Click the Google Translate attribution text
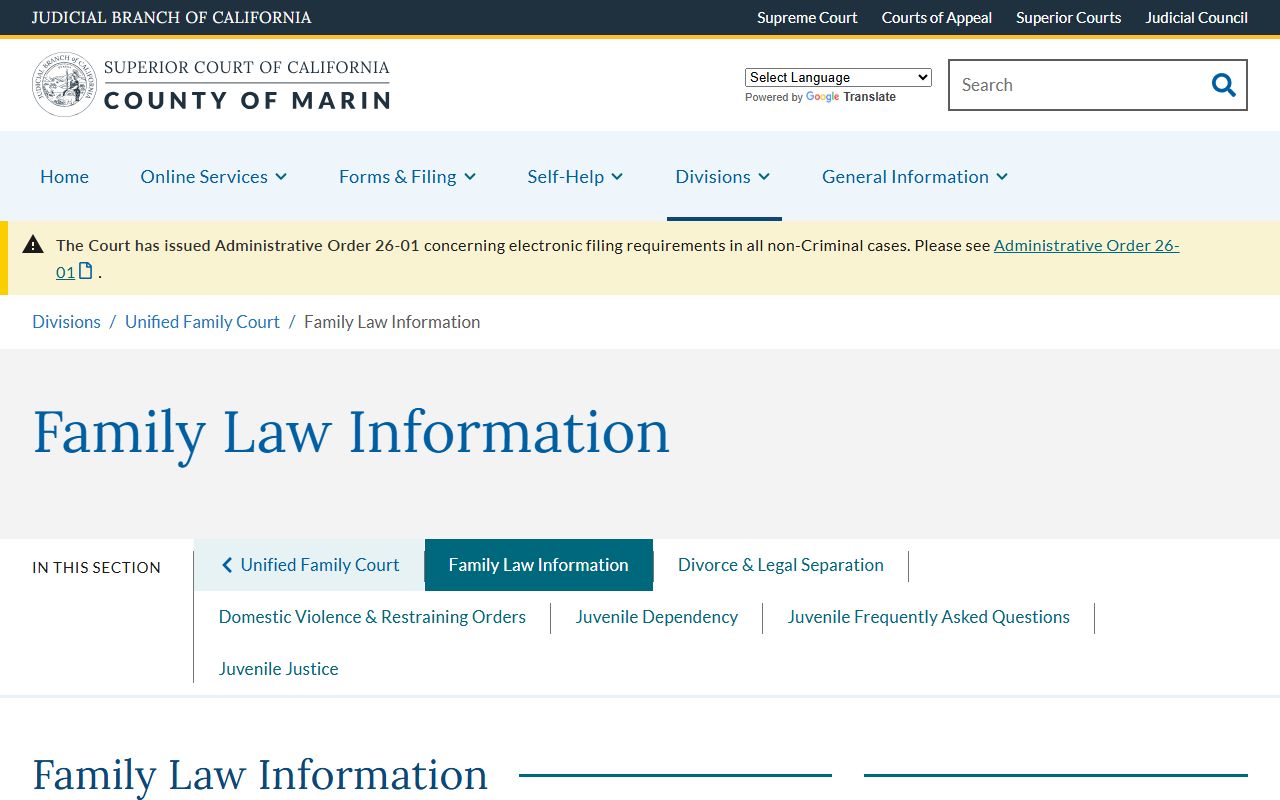Image resolution: width=1280 pixels, height=800 pixels. point(820,97)
